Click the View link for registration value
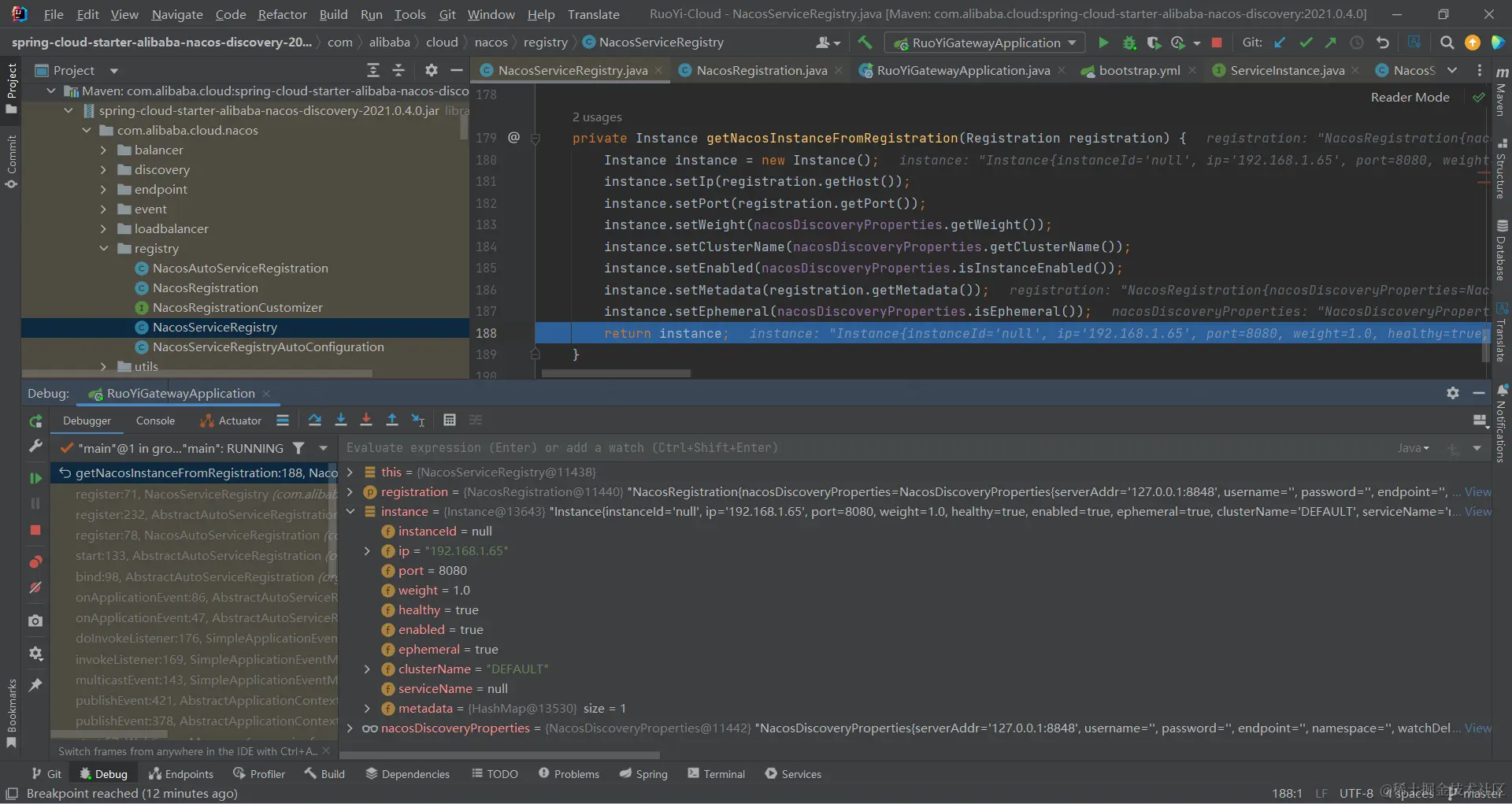1512x804 pixels. click(1477, 492)
